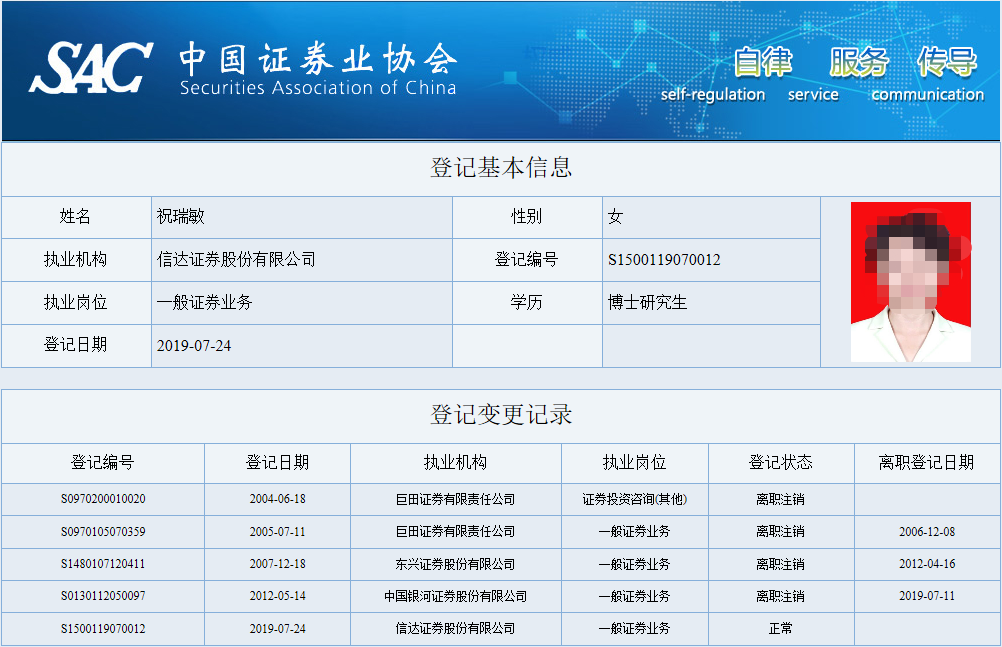Click the 离职登记日期 column header
The height and width of the screenshot is (647, 1002).
point(927,462)
